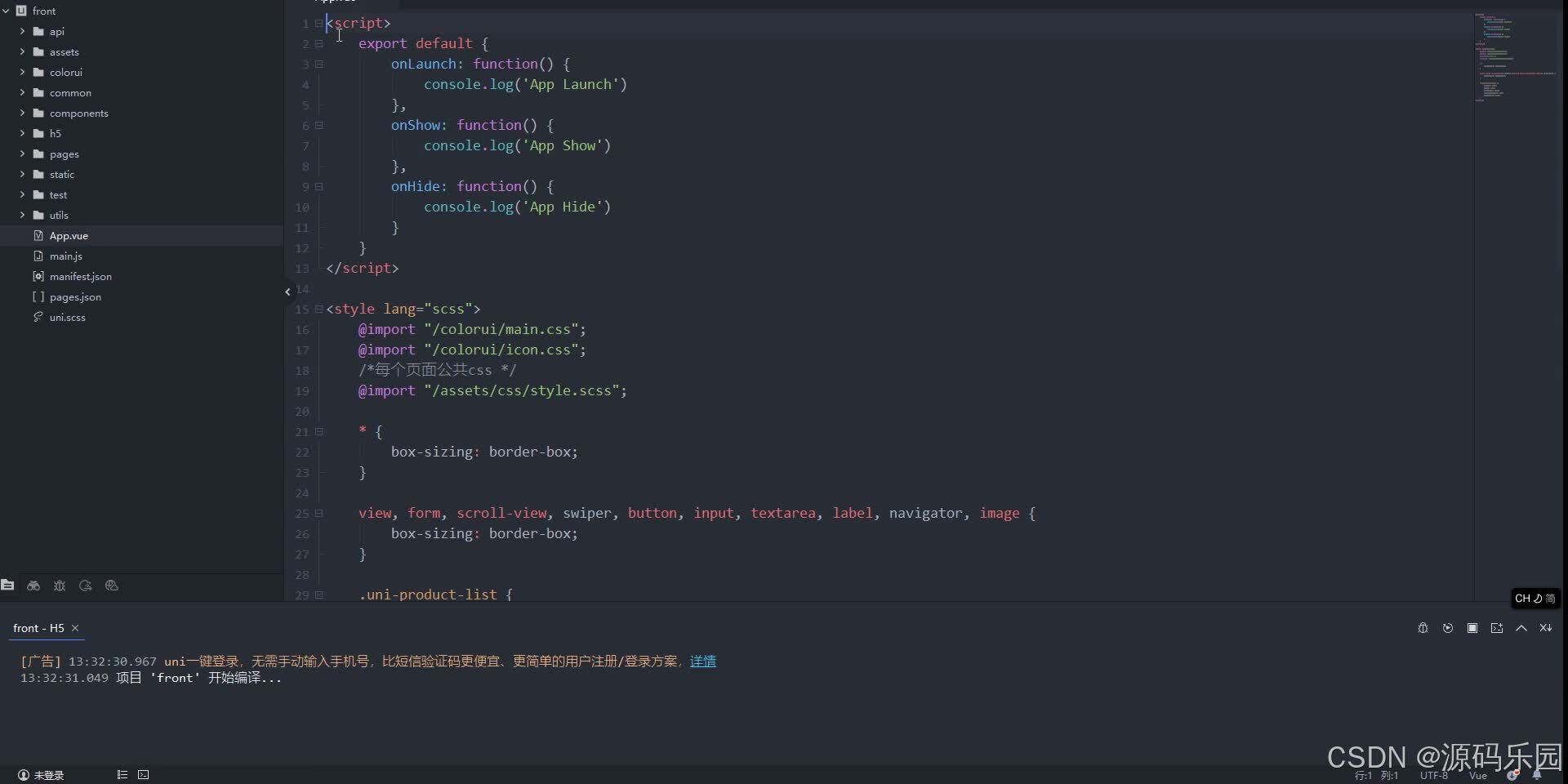Open a new terminal from console toolbar
Screen dimensions: 1568x784
(x=1497, y=628)
